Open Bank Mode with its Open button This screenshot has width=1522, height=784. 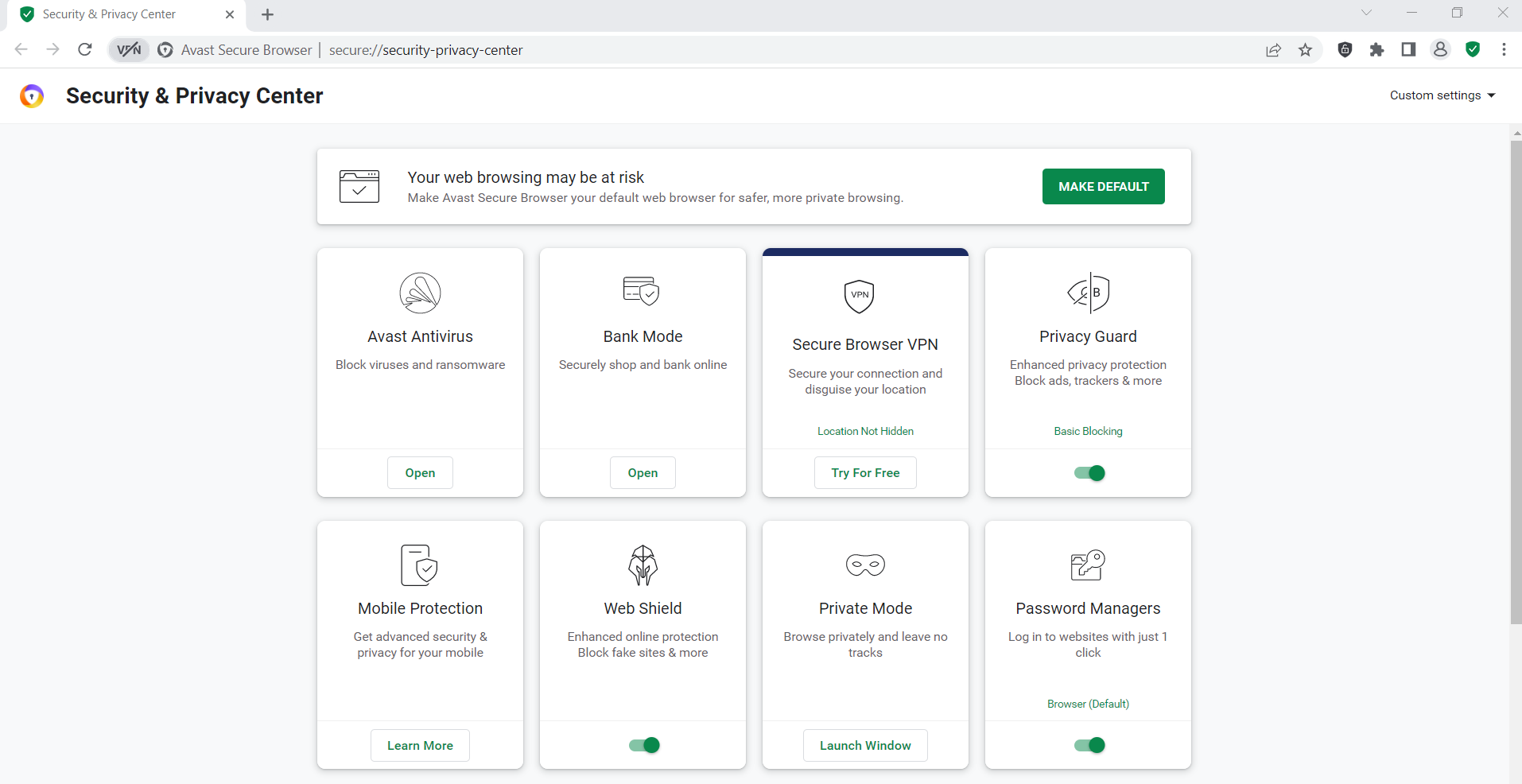[643, 472]
